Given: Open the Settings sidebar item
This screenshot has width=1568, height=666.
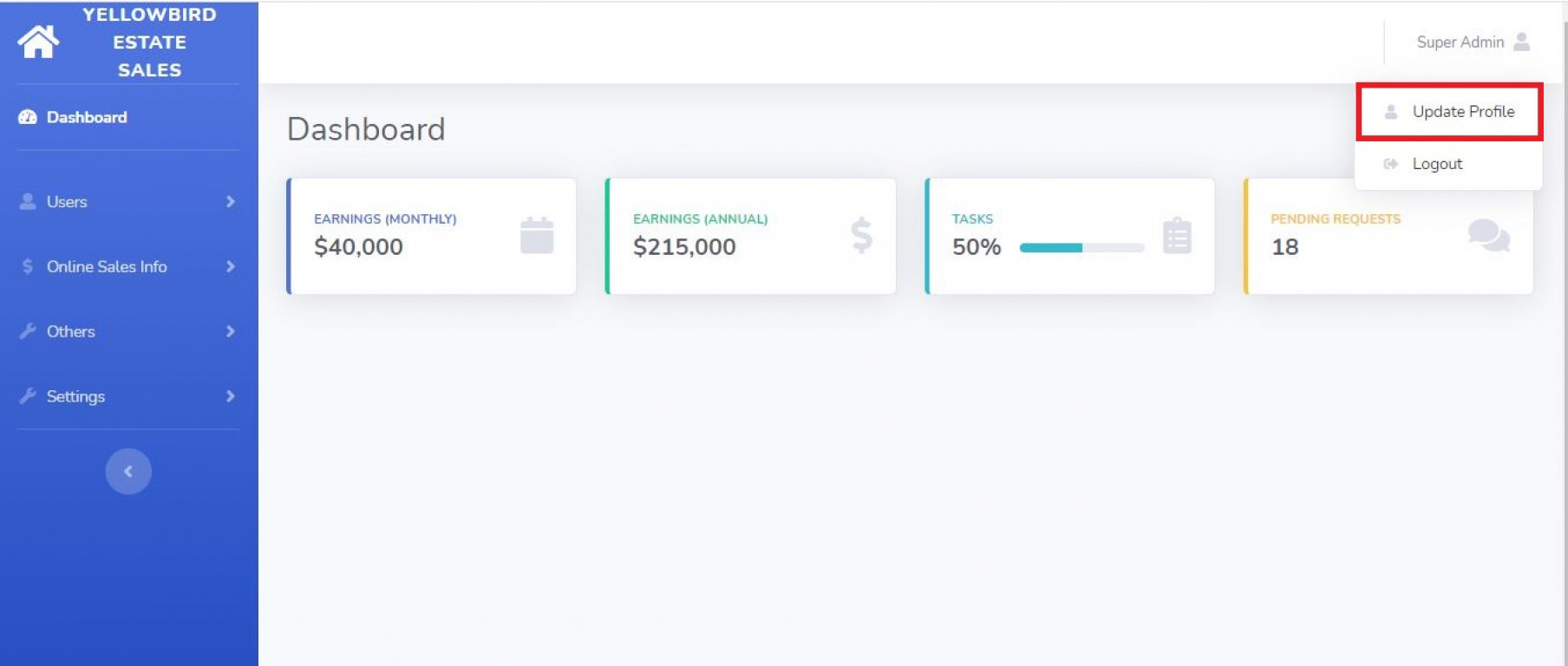Looking at the screenshot, I should point(128,396).
